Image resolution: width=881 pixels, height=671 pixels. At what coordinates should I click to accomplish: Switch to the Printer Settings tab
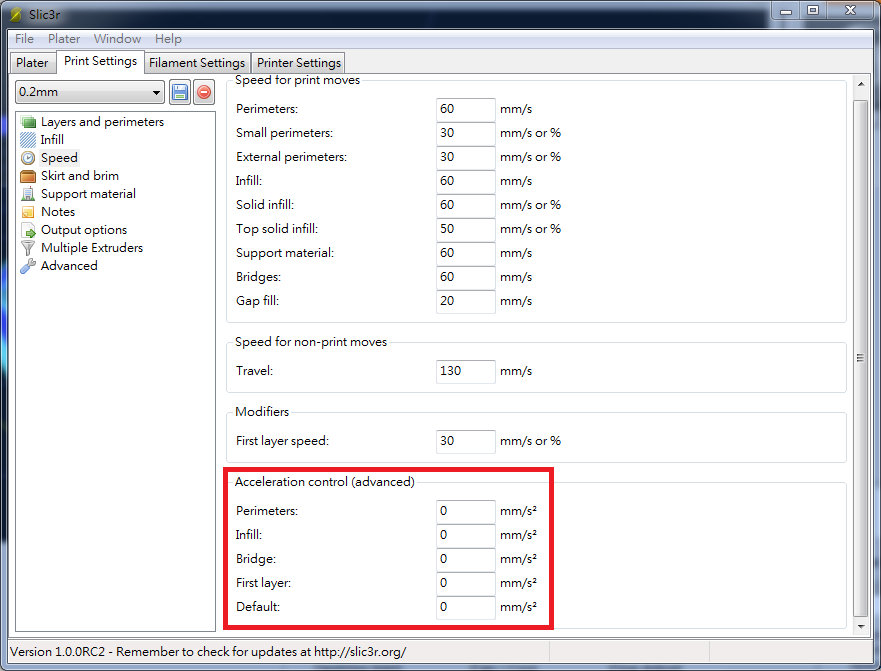[299, 62]
